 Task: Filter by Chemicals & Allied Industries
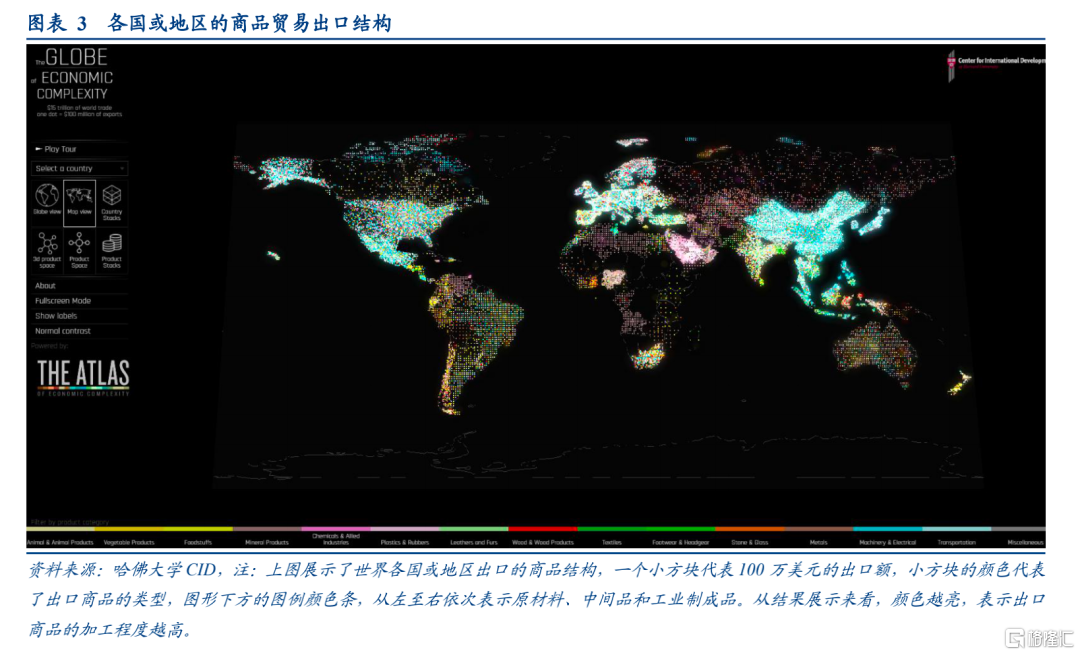click(x=336, y=539)
